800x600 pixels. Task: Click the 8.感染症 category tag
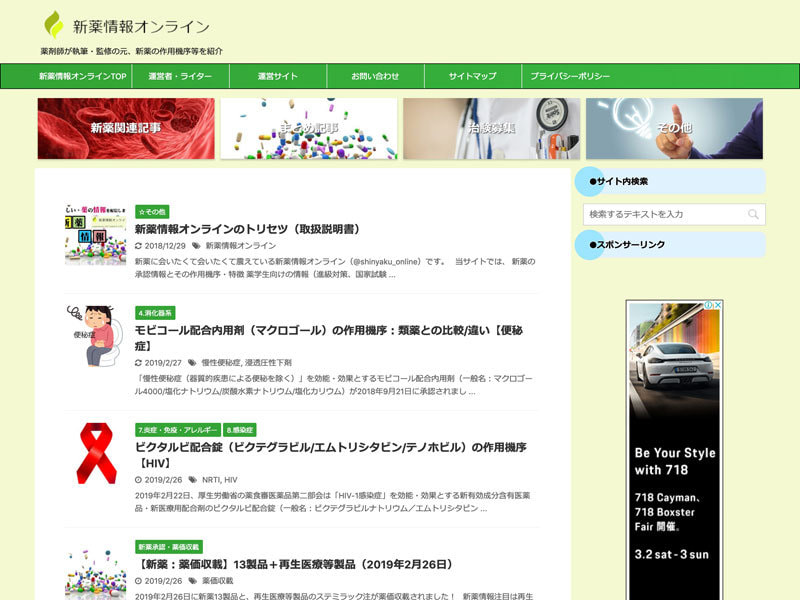coord(239,429)
